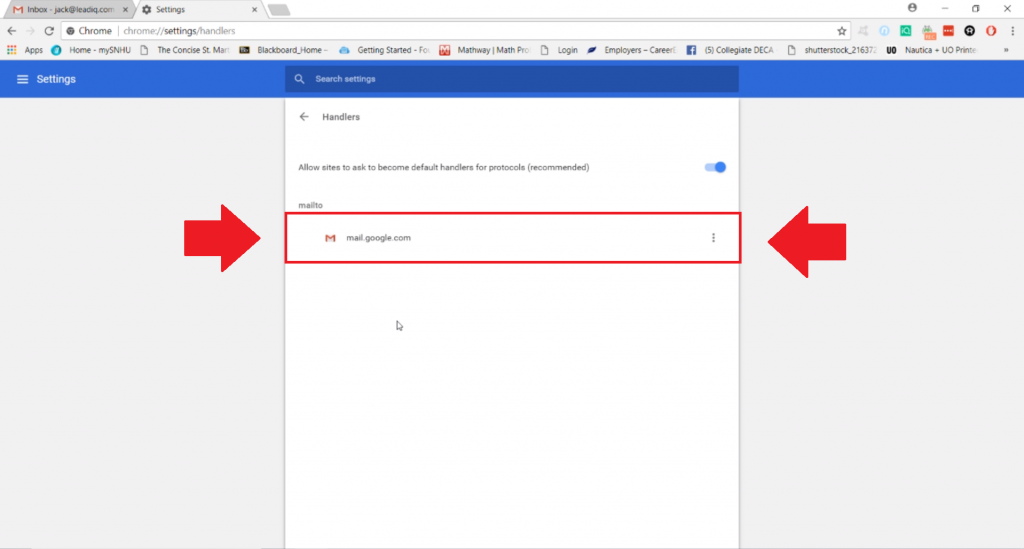Image resolution: width=1024 pixels, height=549 pixels.
Task: Click the REC screen recorder extension
Action: click(x=927, y=31)
